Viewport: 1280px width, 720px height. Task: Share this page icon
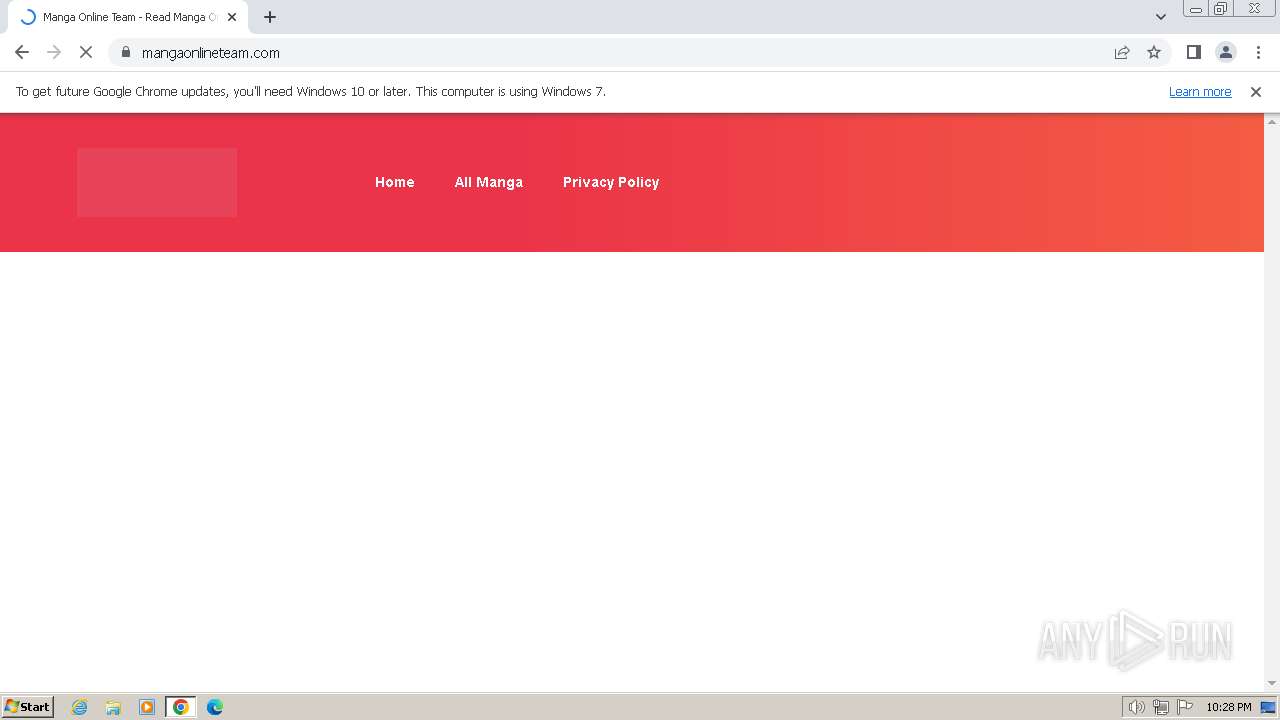[1122, 52]
